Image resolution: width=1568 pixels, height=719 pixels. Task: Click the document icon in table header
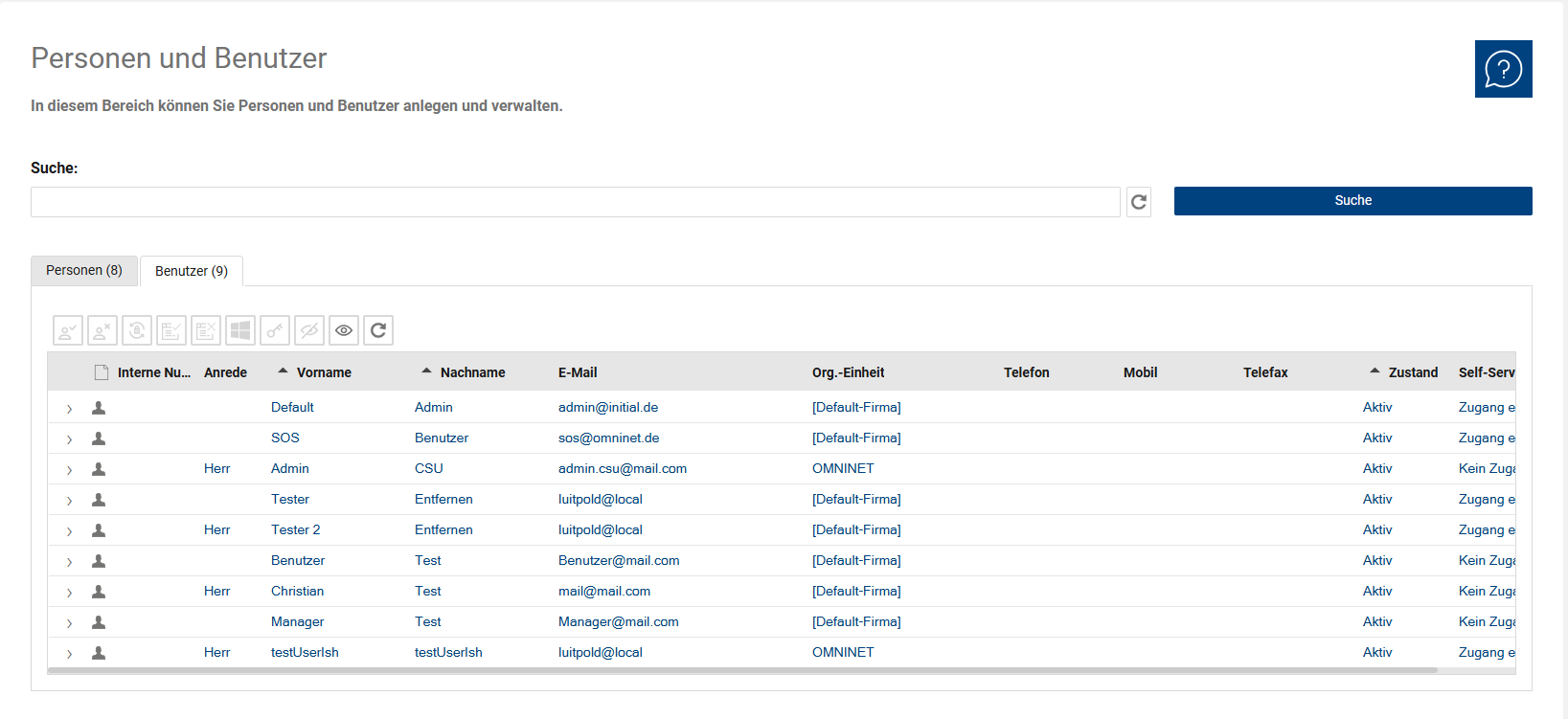point(102,372)
